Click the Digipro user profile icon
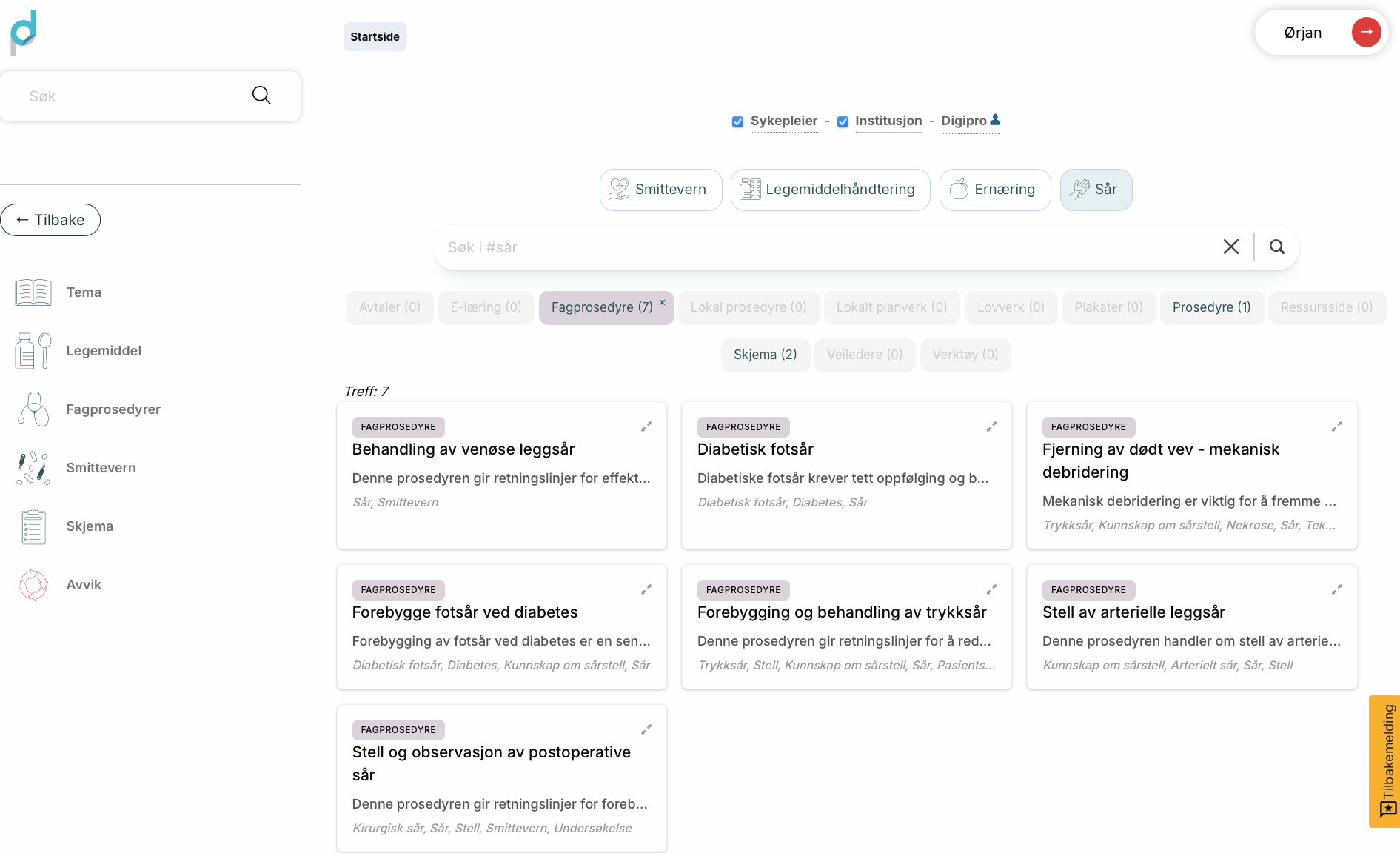The width and height of the screenshot is (1400, 853). pyautogui.click(x=996, y=120)
